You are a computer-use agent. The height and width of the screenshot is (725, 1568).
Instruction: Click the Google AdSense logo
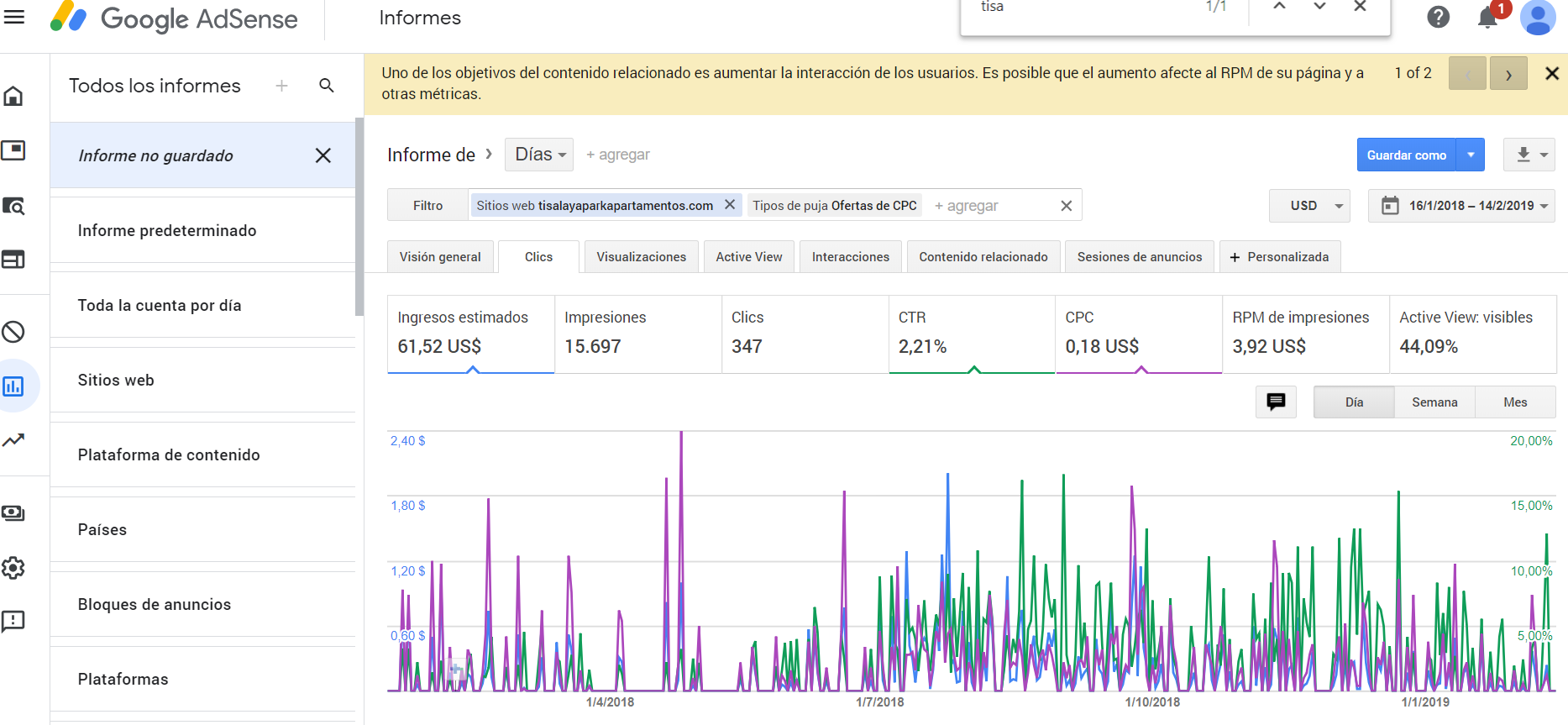tap(174, 18)
